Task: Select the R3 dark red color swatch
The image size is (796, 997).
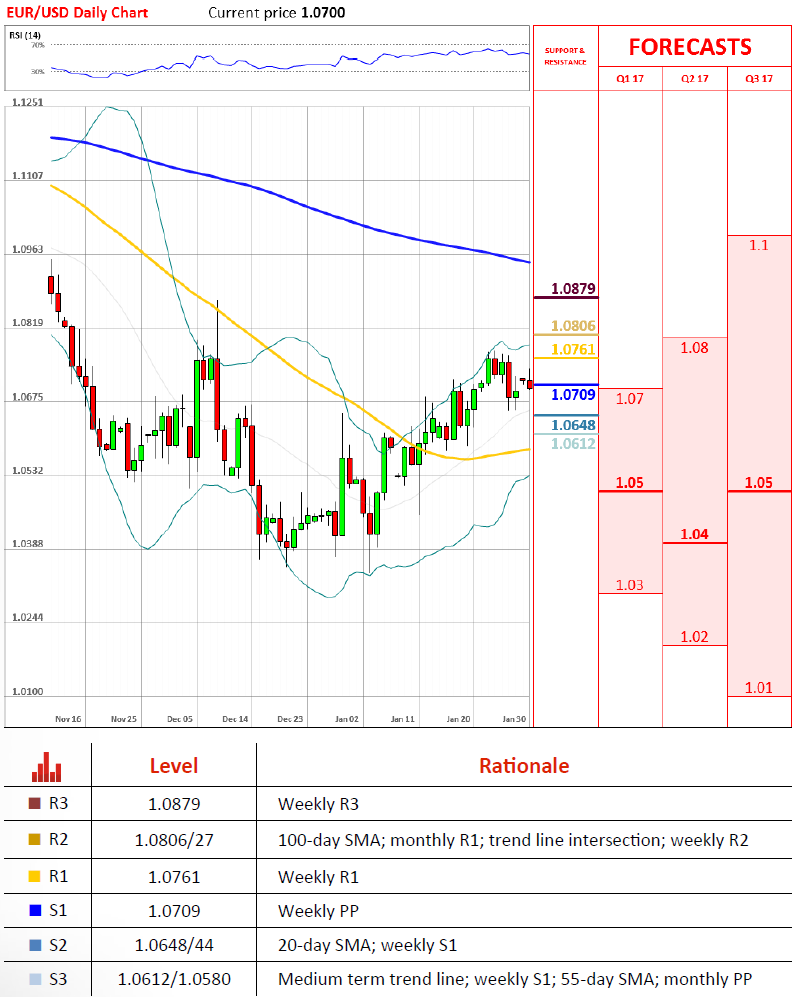Action: (x=35, y=804)
